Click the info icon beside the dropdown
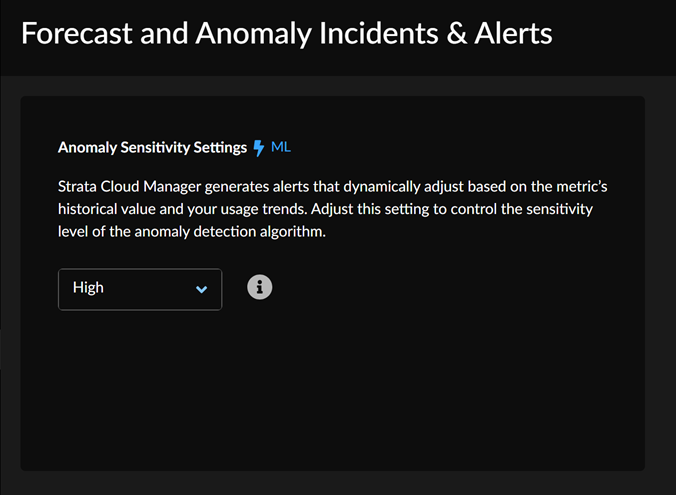 click(259, 287)
